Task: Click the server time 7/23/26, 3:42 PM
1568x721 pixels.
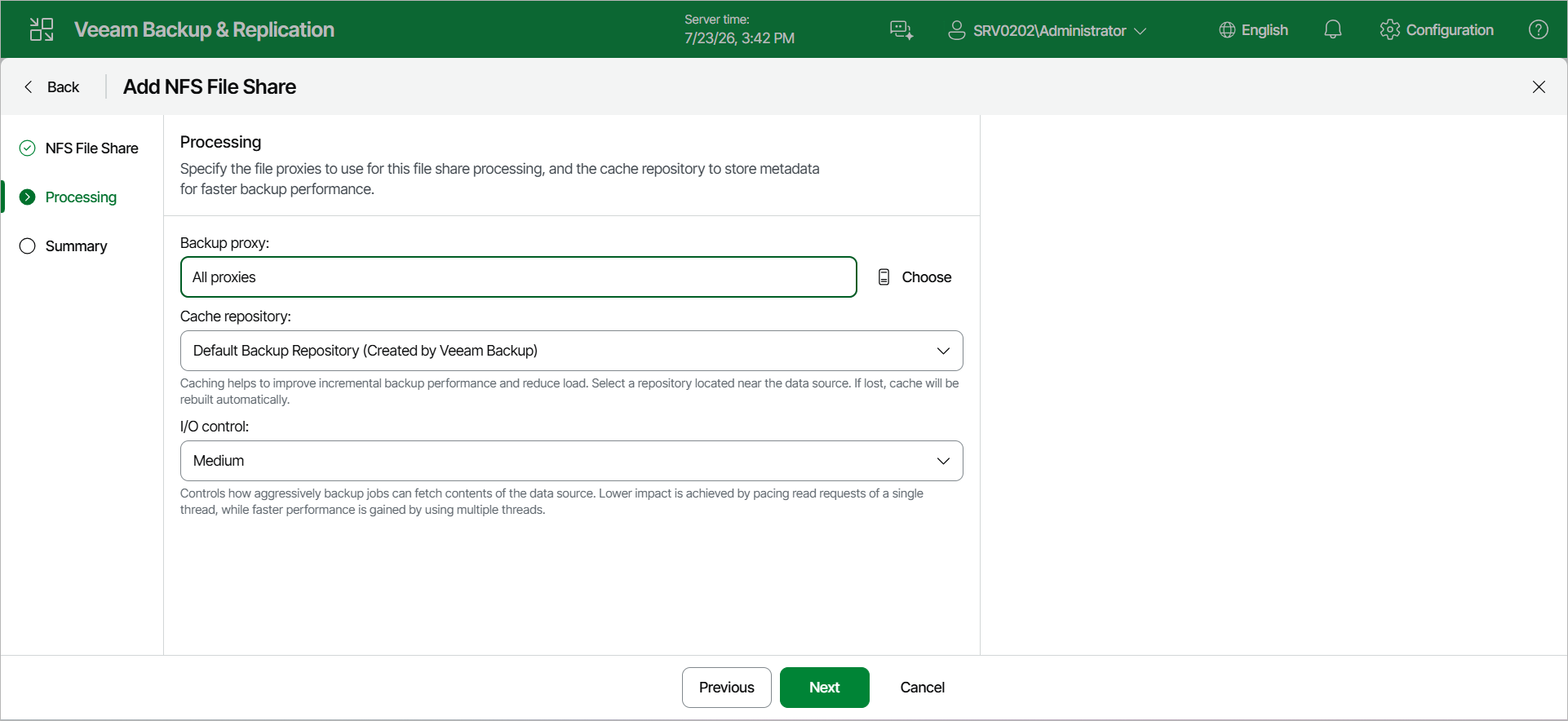Action: pyautogui.click(x=739, y=38)
